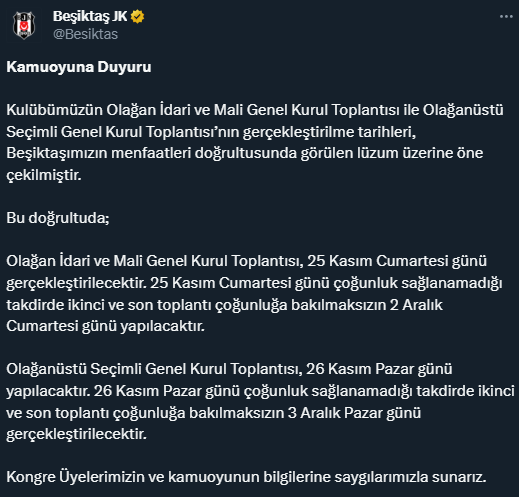Select the word Beşiktaşımızın
Screen dimensions: 519x497
[57, 154]
